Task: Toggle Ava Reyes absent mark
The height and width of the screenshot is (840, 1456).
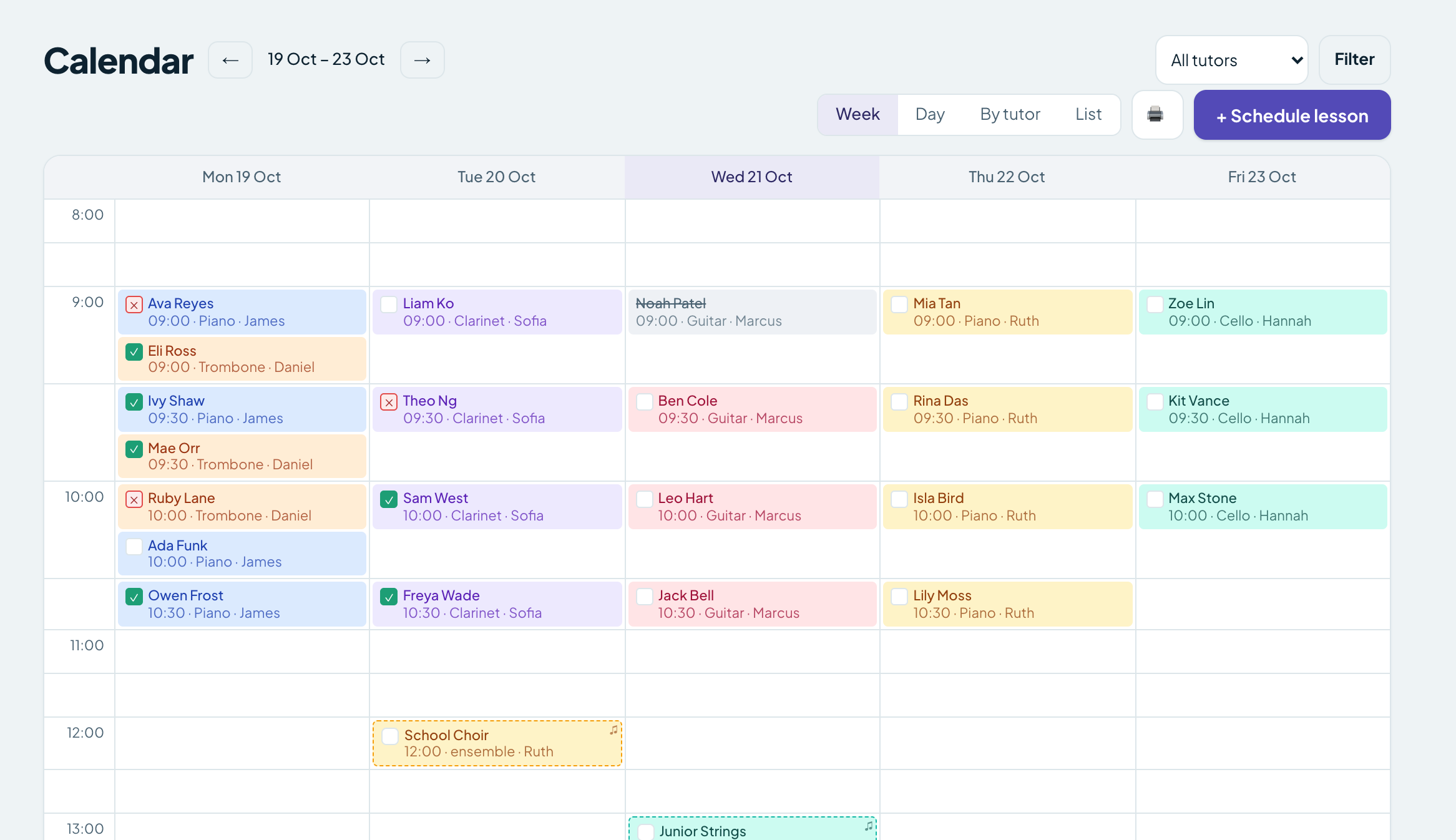Action: (134, 305)
